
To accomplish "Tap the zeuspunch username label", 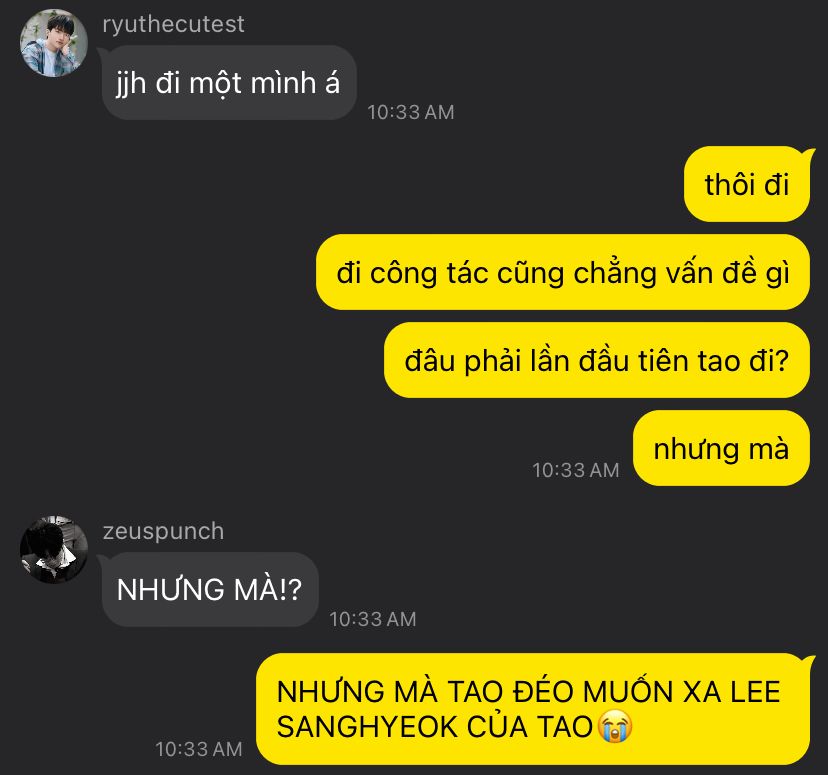I will pyautogui.click(x=163, y=531).
